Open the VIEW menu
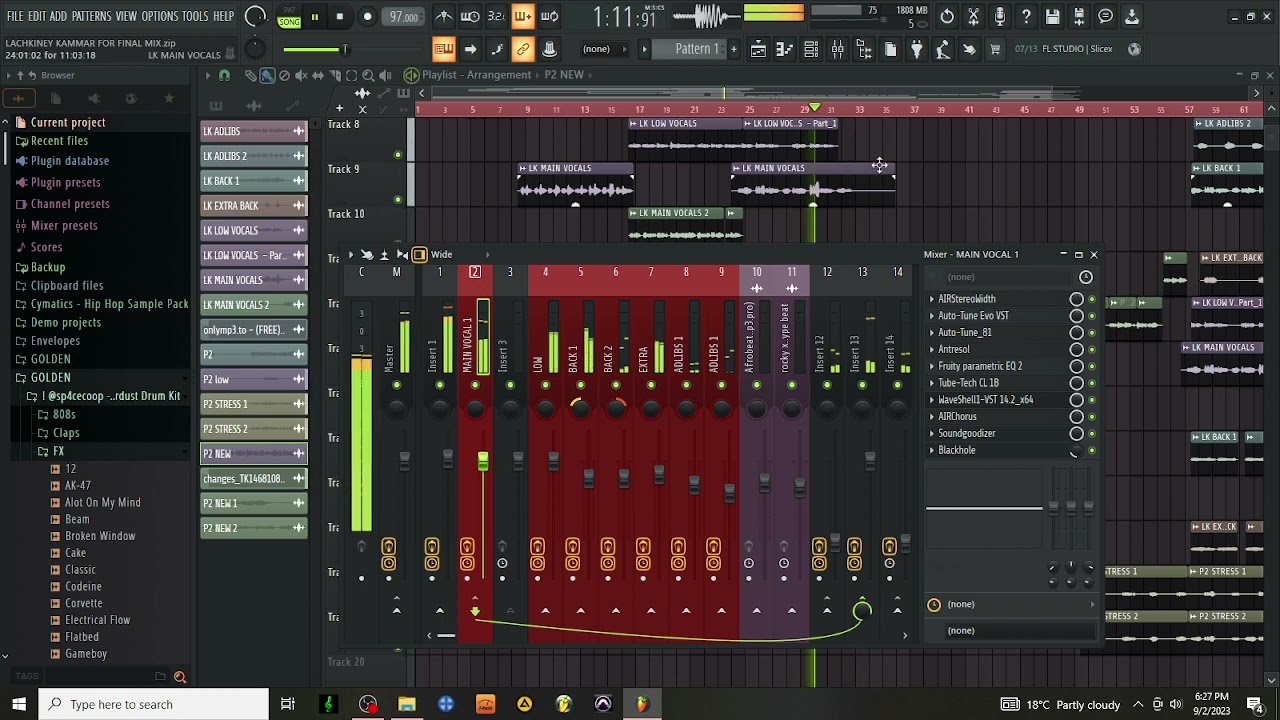Viewport: 1280px width, 720px height. [x=126, y=16]
